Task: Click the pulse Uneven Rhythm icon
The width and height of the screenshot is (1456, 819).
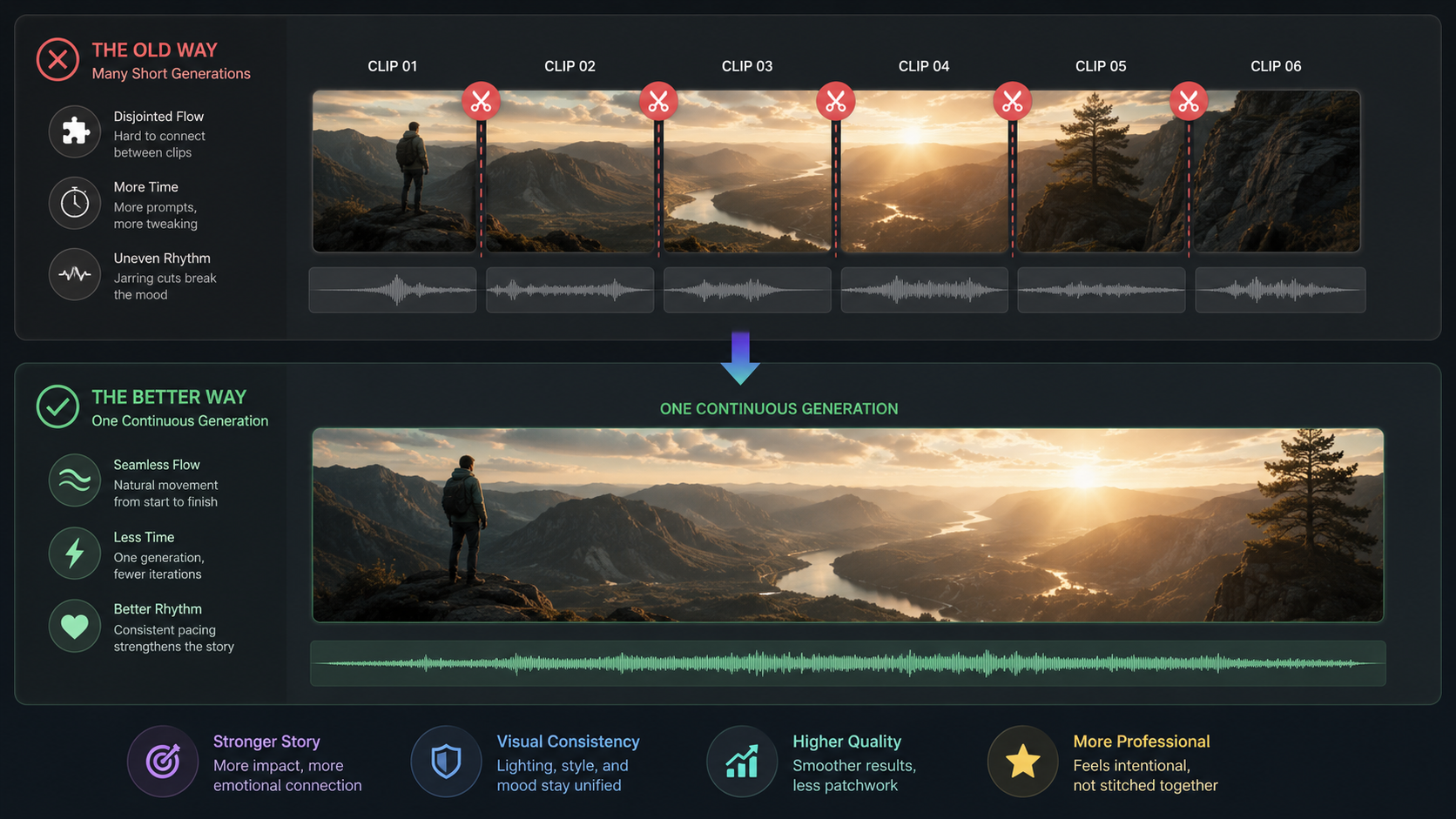Action: coord(75,274)
